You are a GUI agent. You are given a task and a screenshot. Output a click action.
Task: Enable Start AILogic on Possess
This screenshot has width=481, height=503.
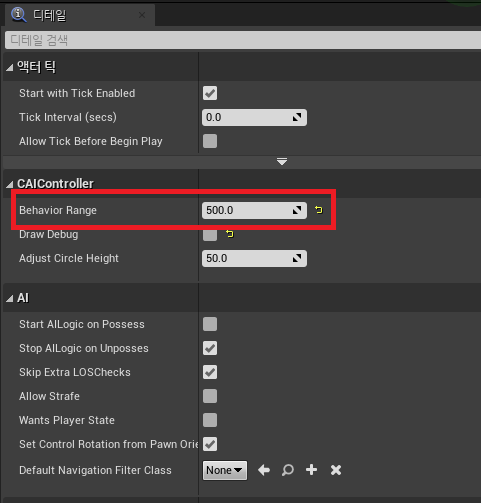[x=210, y=324]
